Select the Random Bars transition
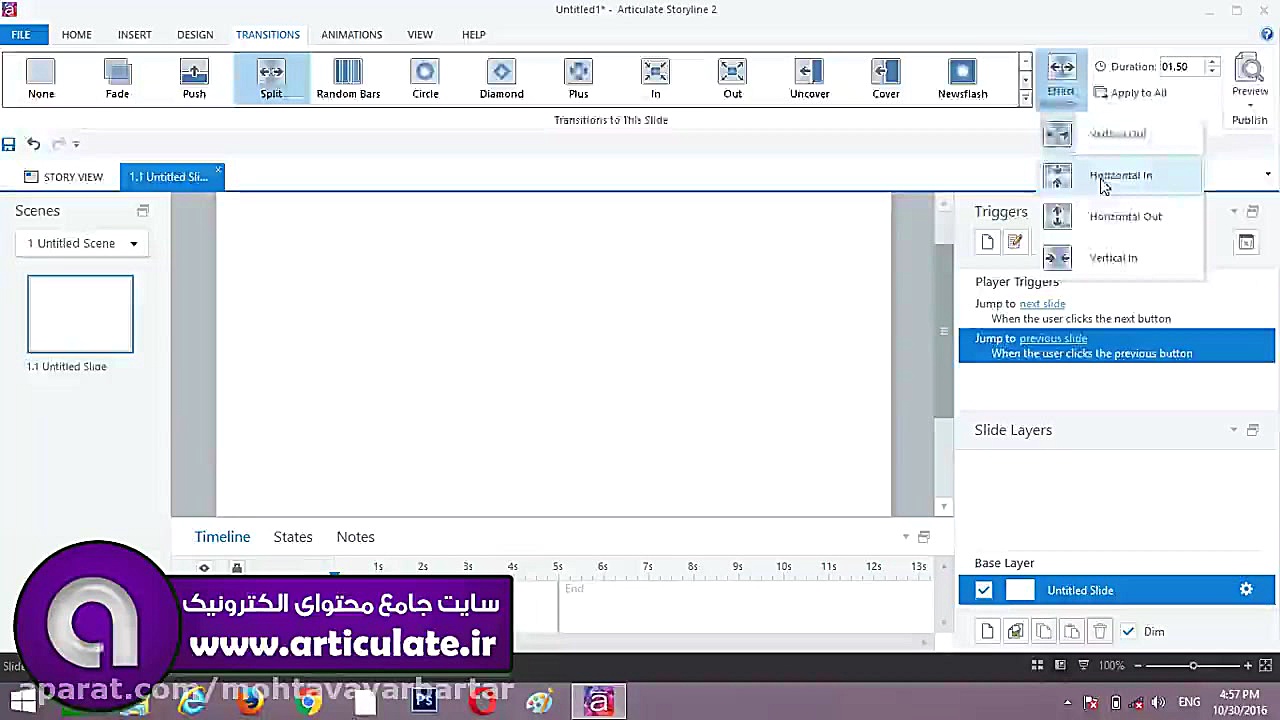This screenshot has width=1280, height=720. click(348, 78)
